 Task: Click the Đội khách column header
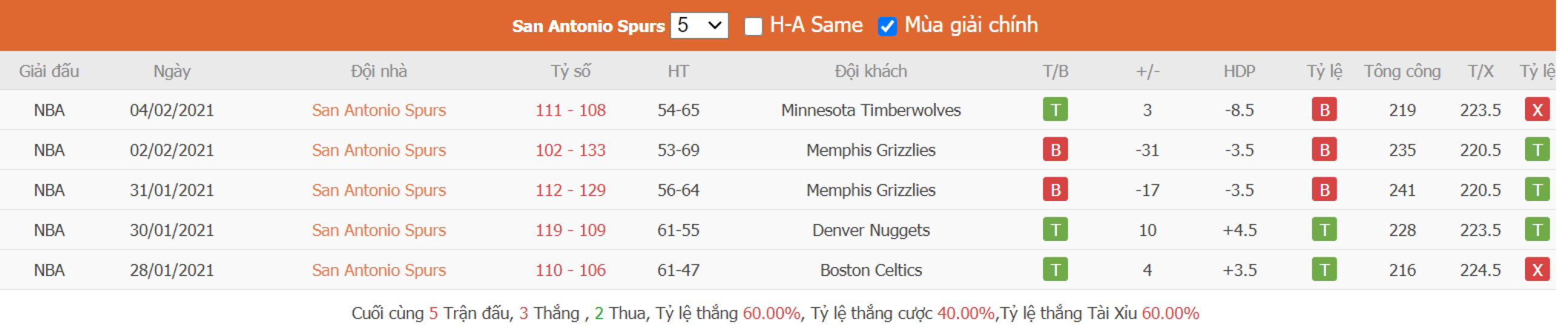click(871, 71)
